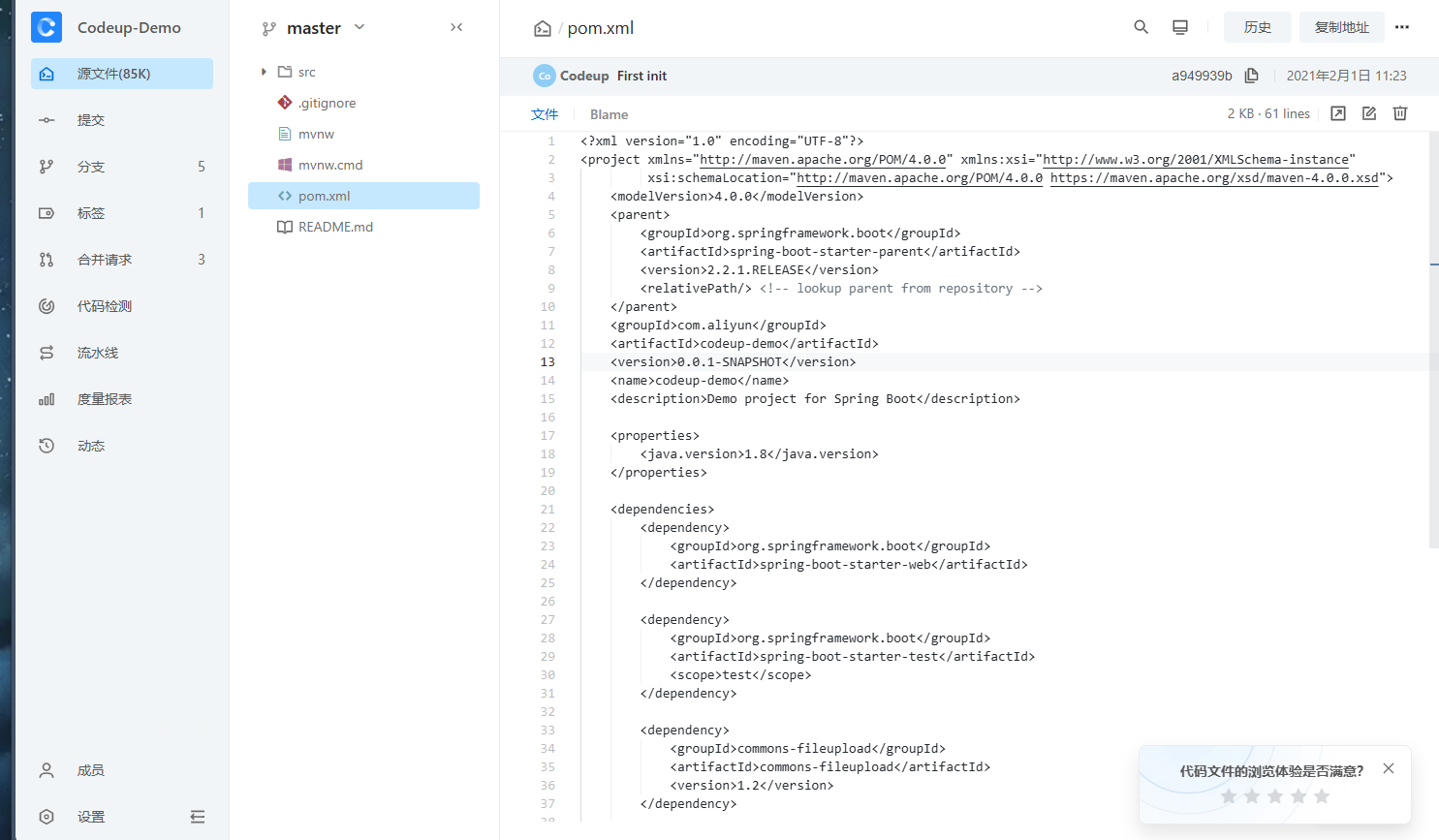Open the source files (源文件) section
This screenshot has height=840, width=1439.
pyautogui.click(x=122, y=74)
